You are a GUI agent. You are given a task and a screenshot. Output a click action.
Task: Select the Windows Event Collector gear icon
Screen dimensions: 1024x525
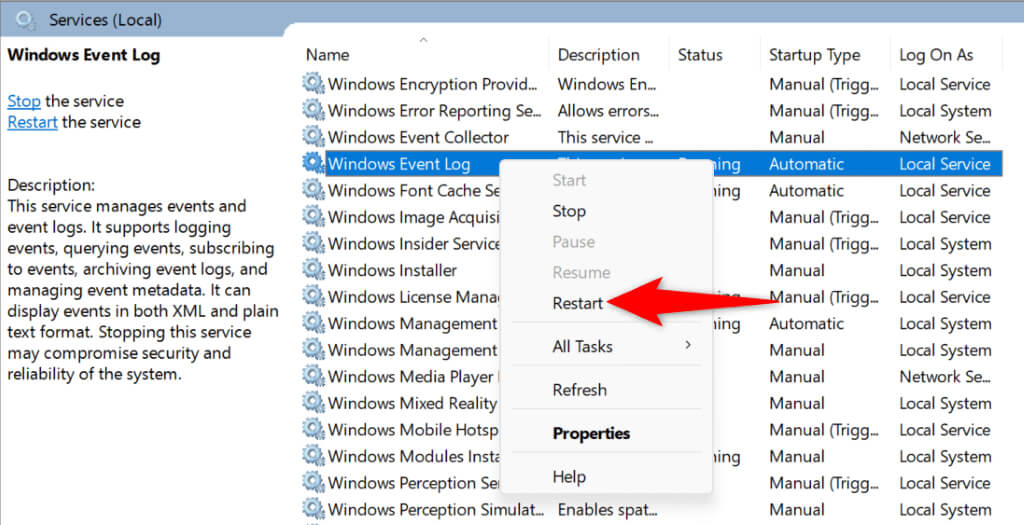pyautogui.click(x=313, y=136)
